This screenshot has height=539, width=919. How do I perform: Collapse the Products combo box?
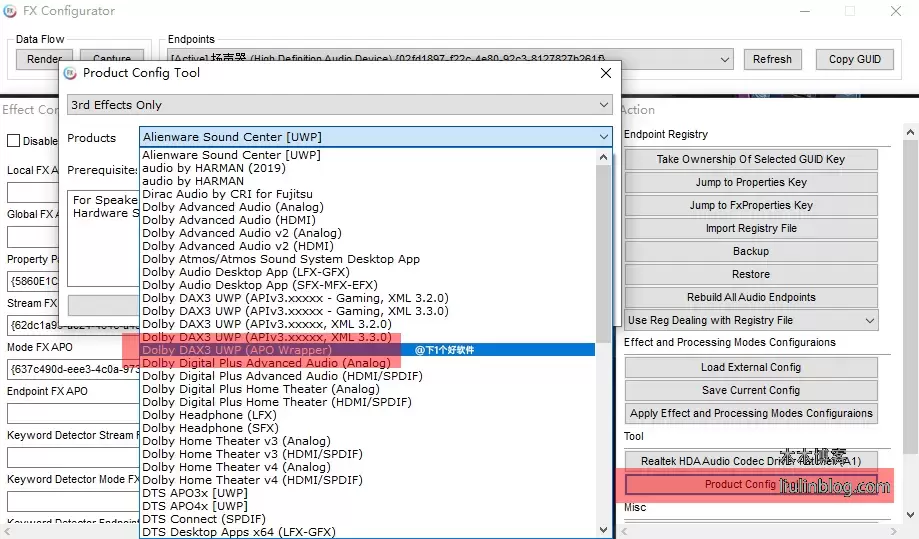pos(603,137)
